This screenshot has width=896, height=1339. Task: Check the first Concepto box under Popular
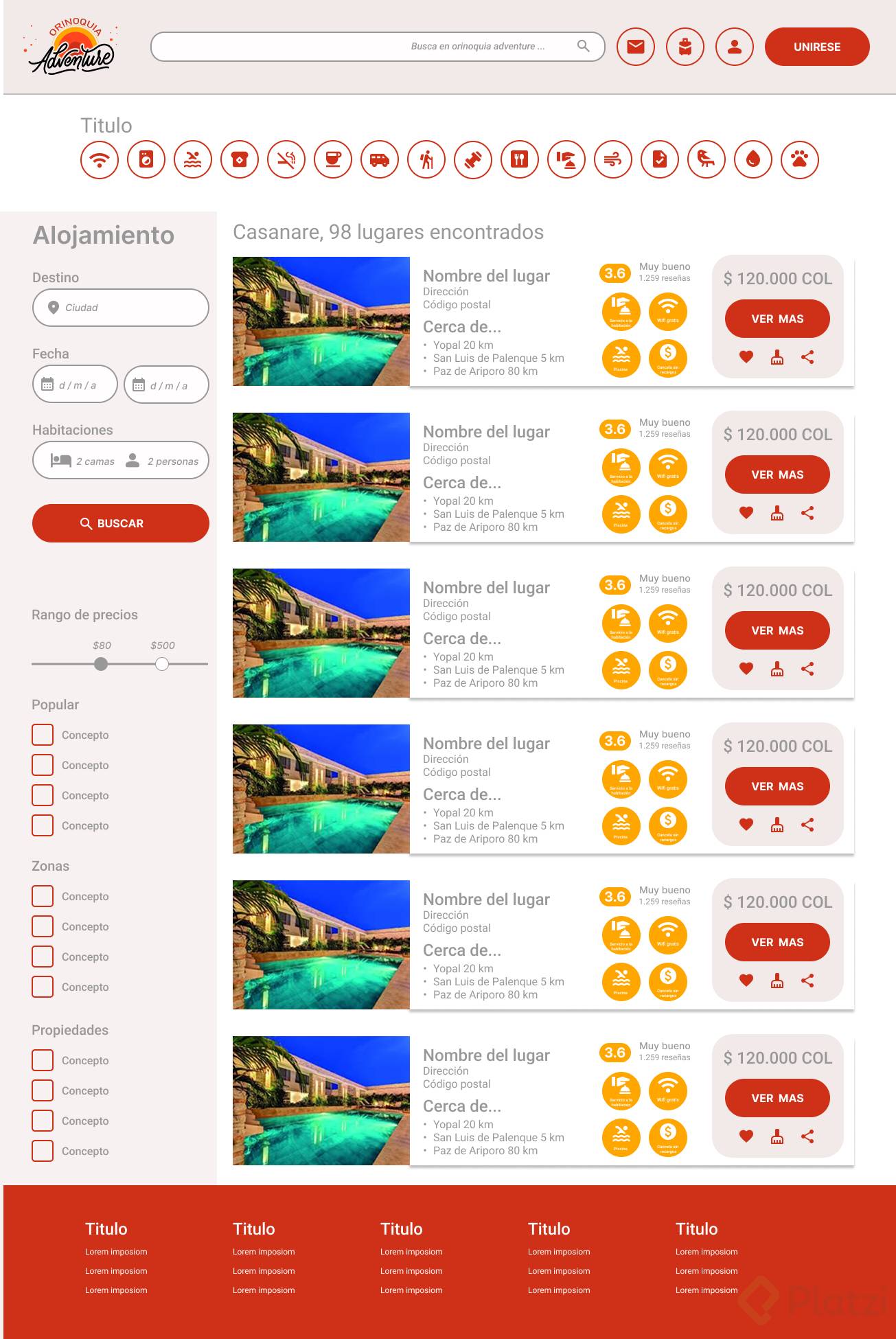click(43, 735)
